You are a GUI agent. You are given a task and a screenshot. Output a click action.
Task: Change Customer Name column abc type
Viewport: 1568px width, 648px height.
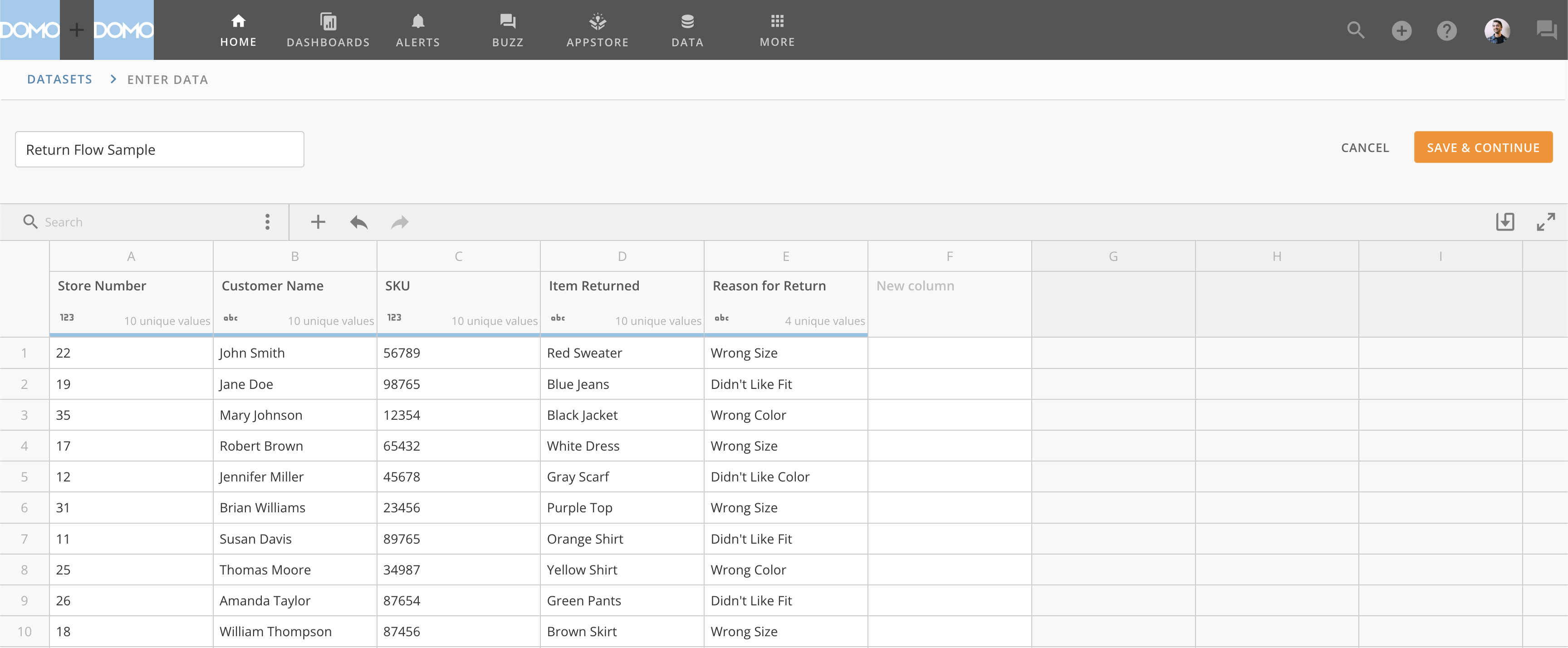coord(230,317)
